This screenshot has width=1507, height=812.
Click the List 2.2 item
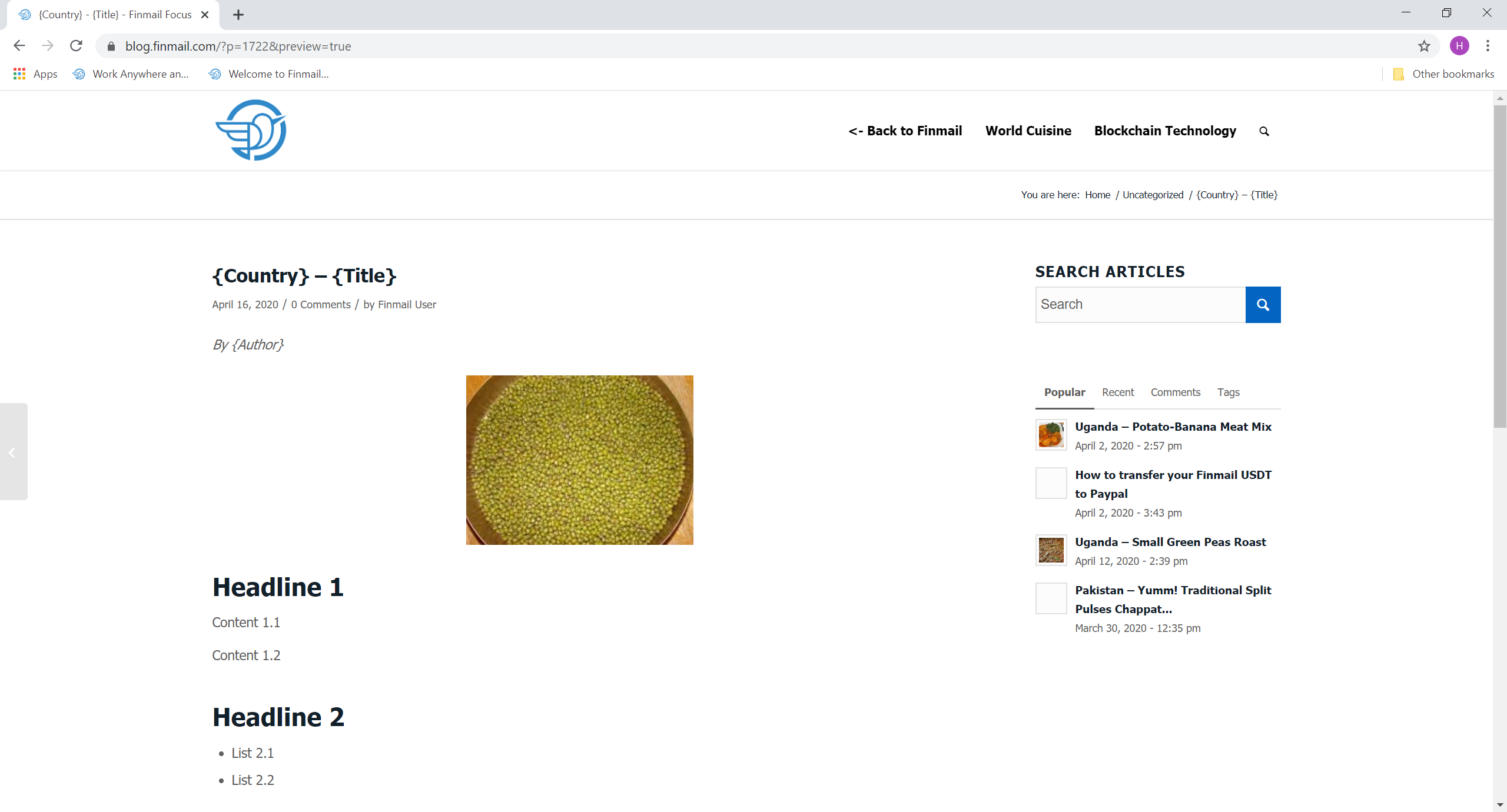click(253, 780)
